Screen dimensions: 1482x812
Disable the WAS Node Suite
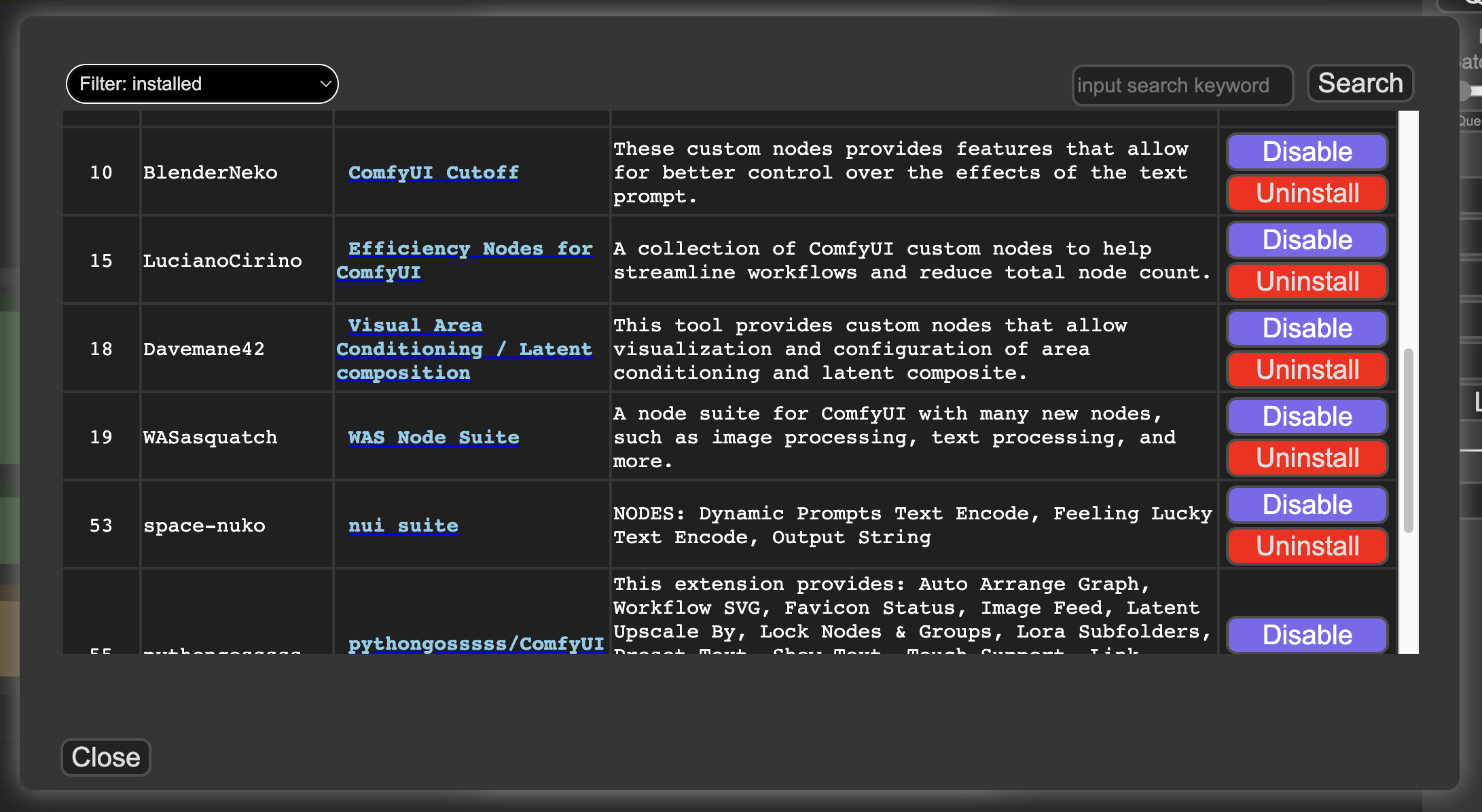(1307, 417)
